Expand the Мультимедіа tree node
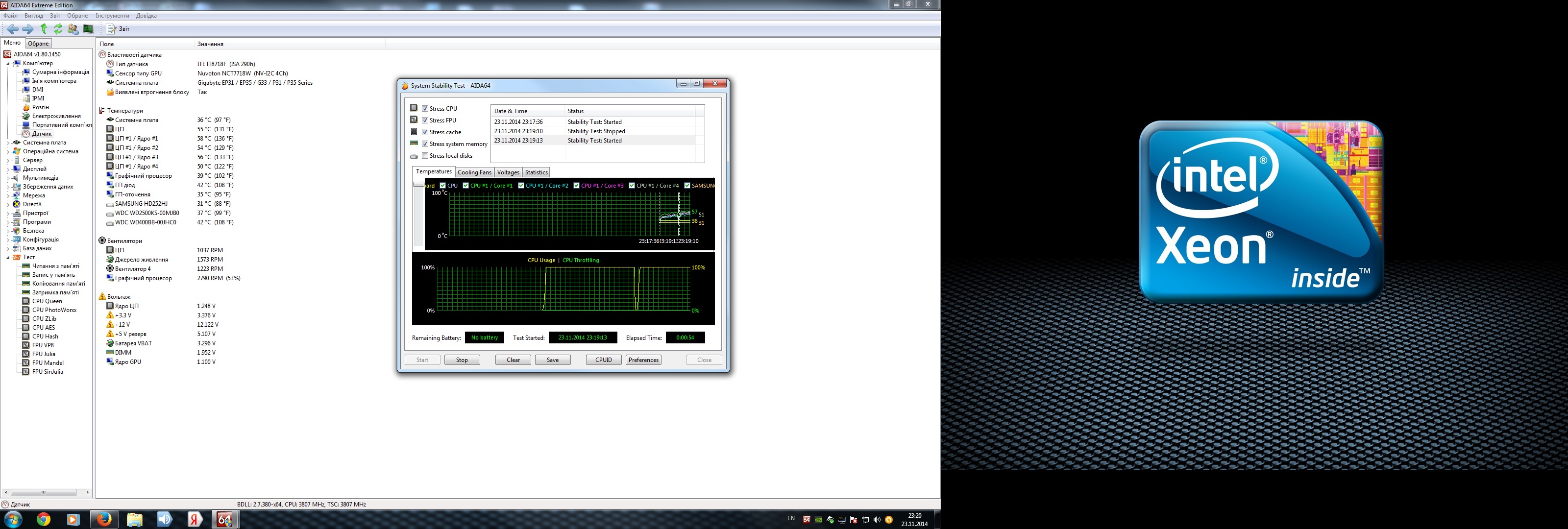Viewport: 1568px width, 529px height. coord(8,178)
